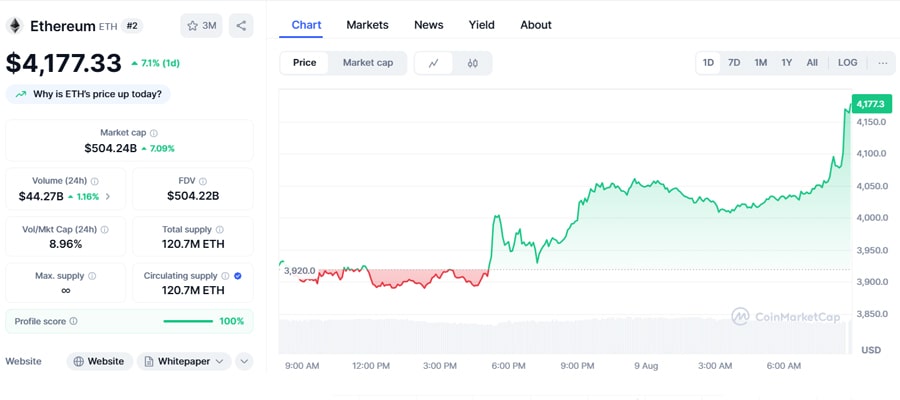Click the $504.22B FDV value

[x=193, y=196]
